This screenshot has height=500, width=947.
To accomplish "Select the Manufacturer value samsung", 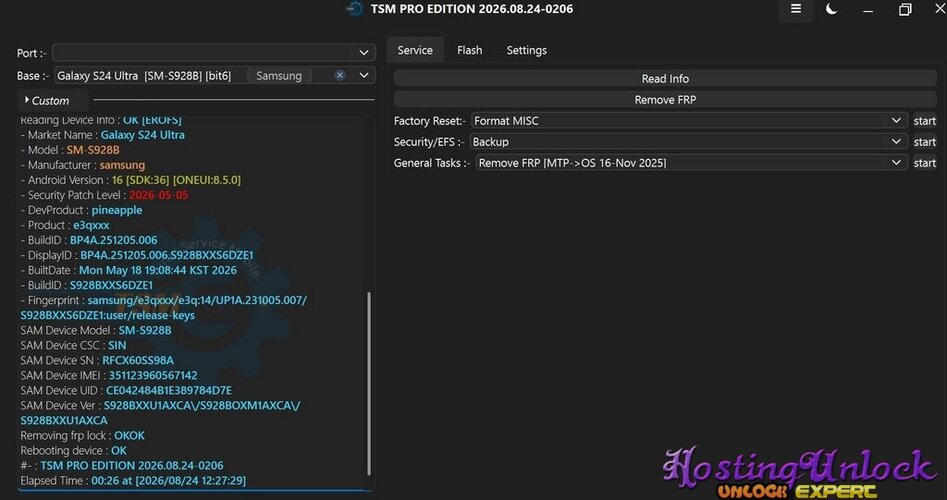I will [123, 165].
